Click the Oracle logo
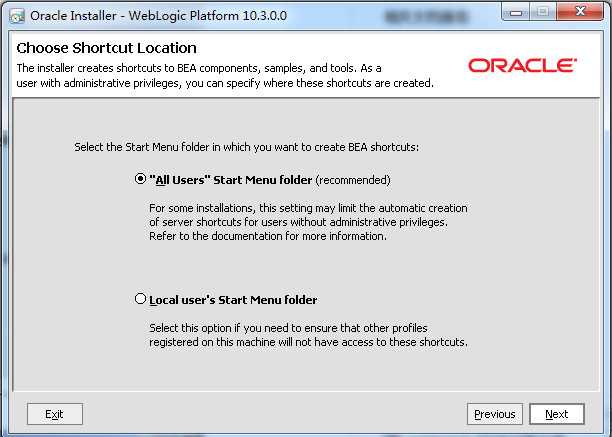This screenshot has height=437, width=612. pos(523,66)
